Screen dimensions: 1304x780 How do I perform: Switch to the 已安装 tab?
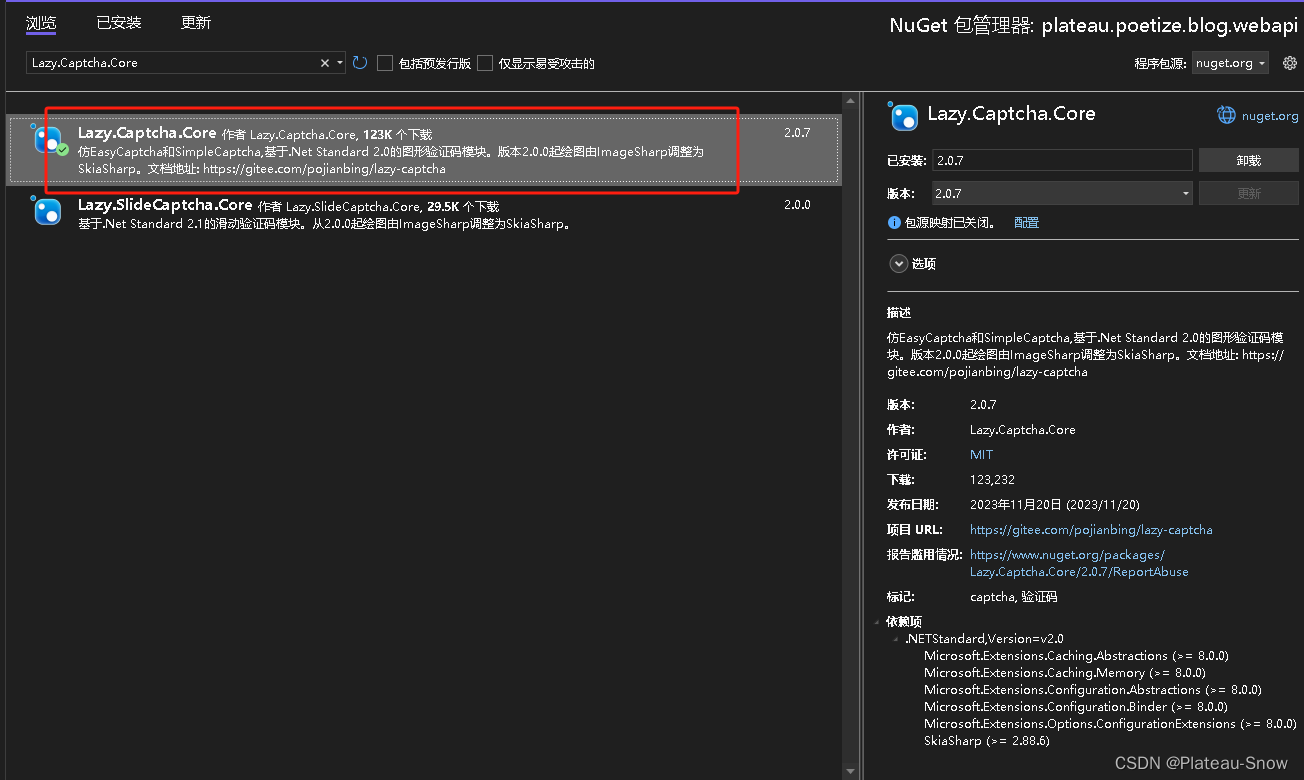pyautogui.click(x=118, y=22)
